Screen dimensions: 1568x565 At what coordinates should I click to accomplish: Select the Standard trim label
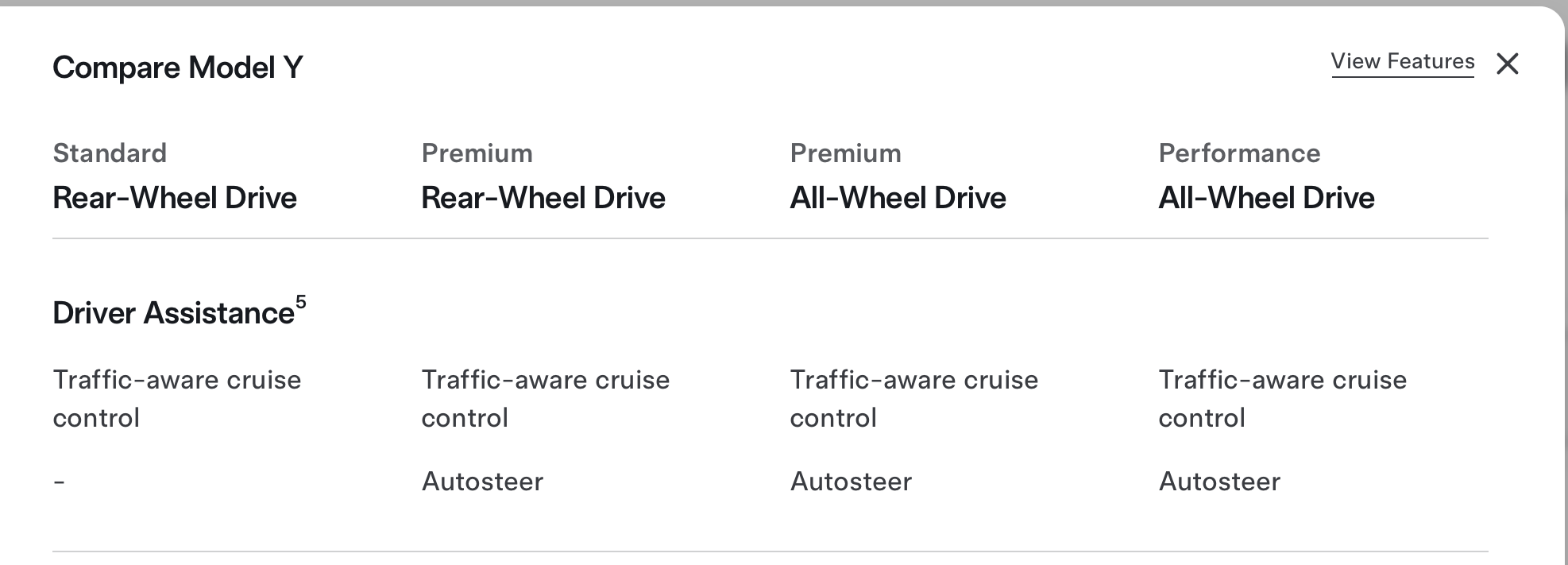[x=110, y=153]
